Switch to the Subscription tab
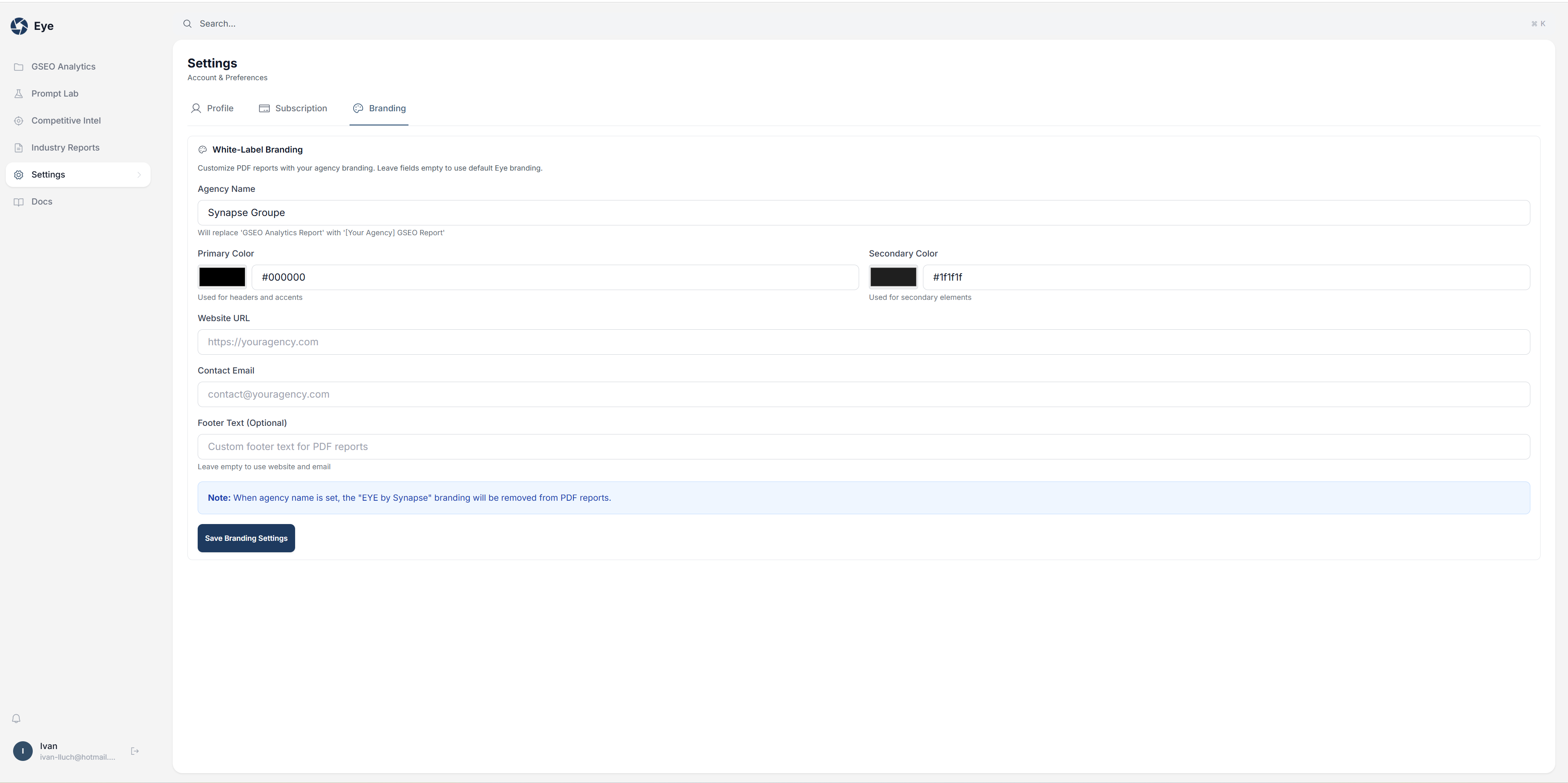Viewport: 1568px width, 783px height. click(x=293, y=108)
